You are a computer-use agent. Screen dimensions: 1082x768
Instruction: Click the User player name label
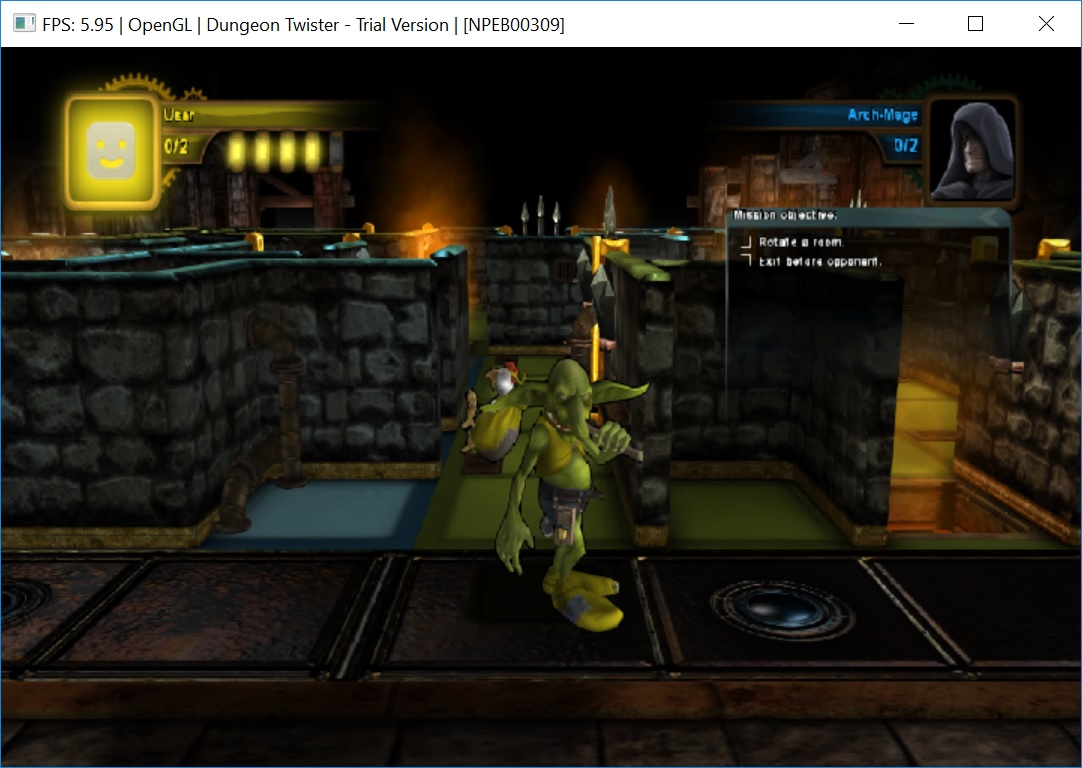point(179,115)
